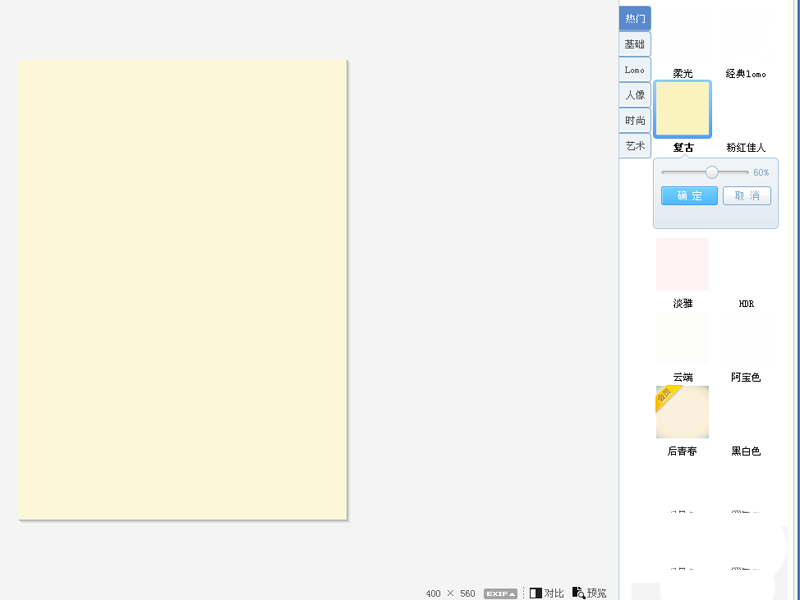800x600 pixels.
Task: Select the 云端 filter label
Action: 683,377
